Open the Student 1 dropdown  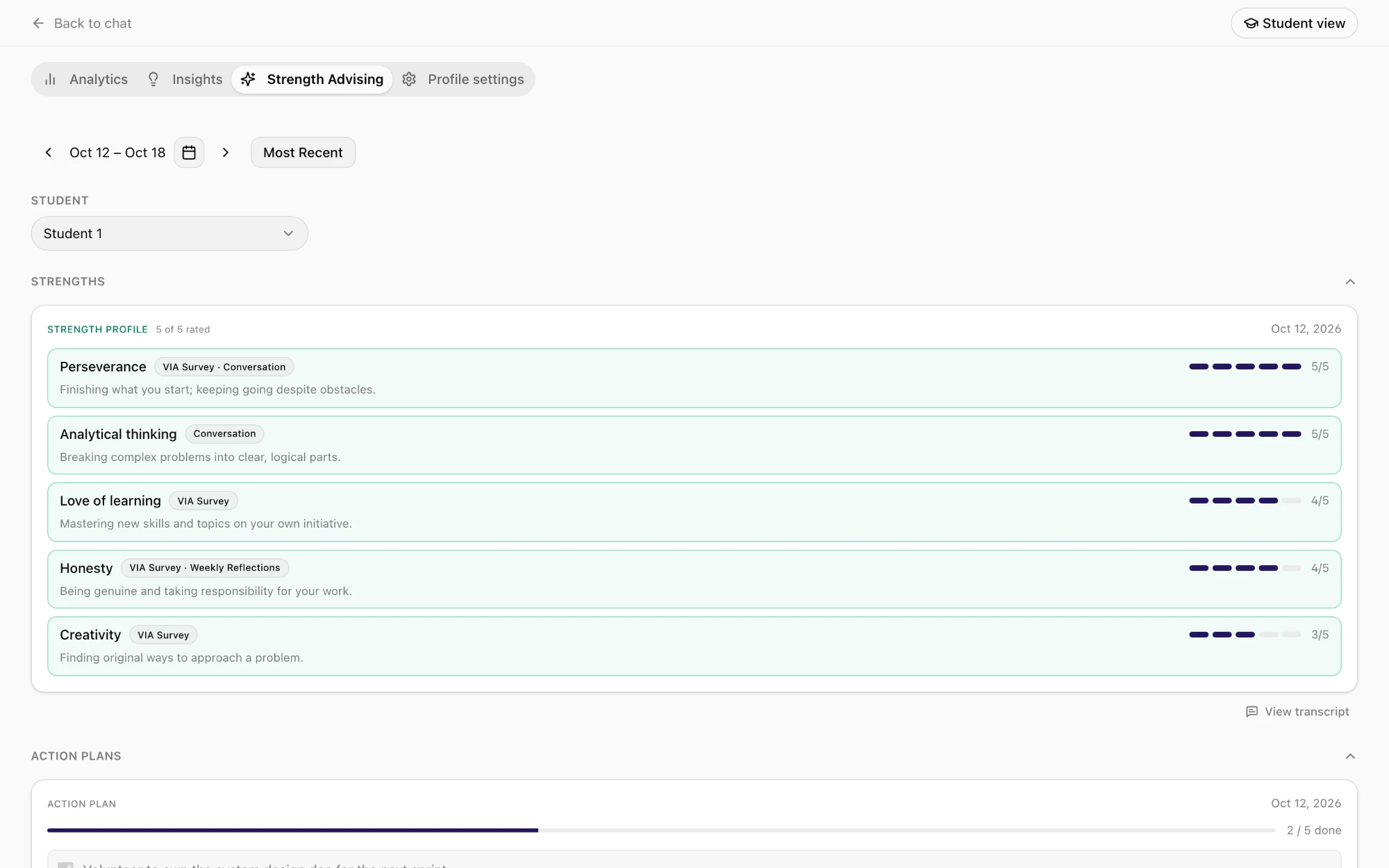169,233
